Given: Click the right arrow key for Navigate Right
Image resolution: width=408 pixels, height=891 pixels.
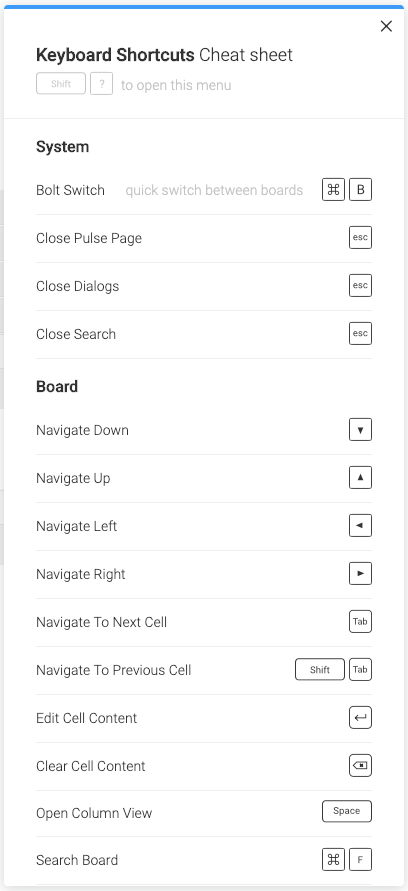Looking at the screenshot, I should tap(360, 574).
